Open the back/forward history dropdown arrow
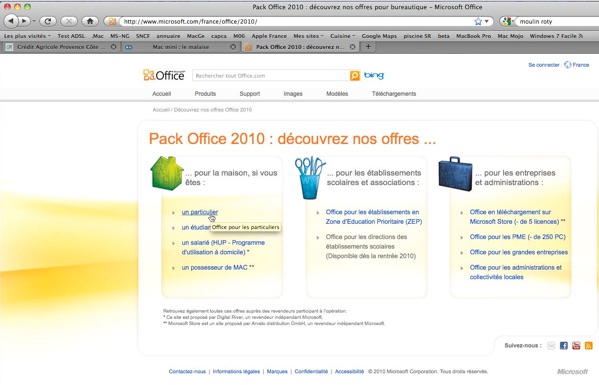The width and height of the screenshot is (599, 385). tap(34, 21)
